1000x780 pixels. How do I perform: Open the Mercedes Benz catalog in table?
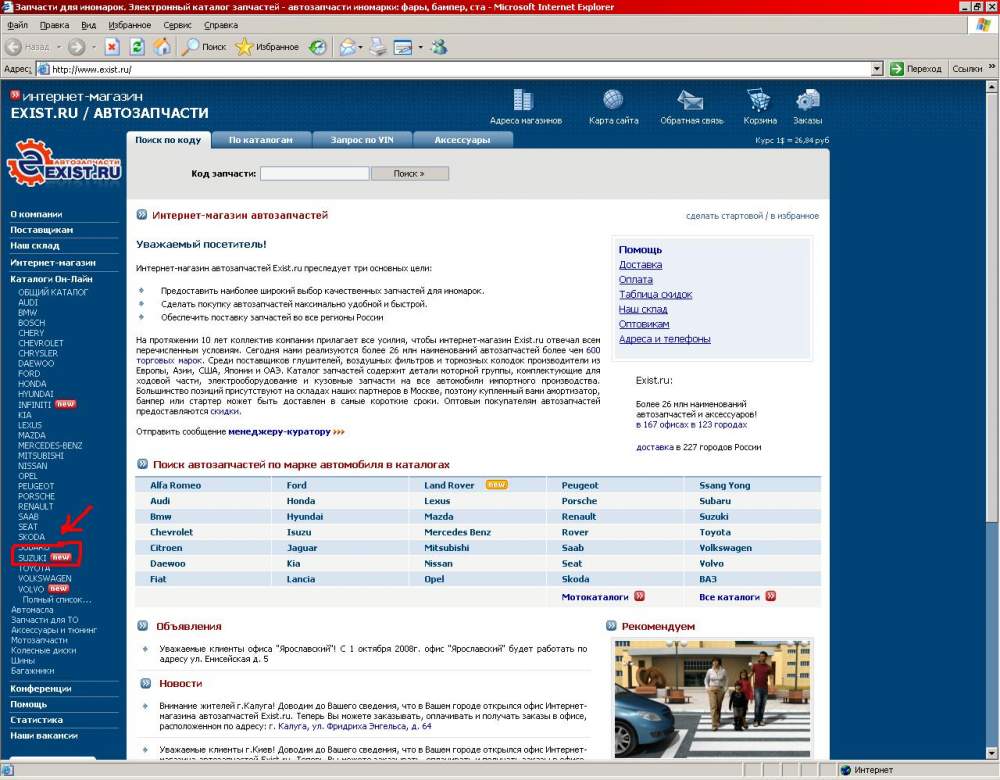pyautogui.click(x=457, y=532)
